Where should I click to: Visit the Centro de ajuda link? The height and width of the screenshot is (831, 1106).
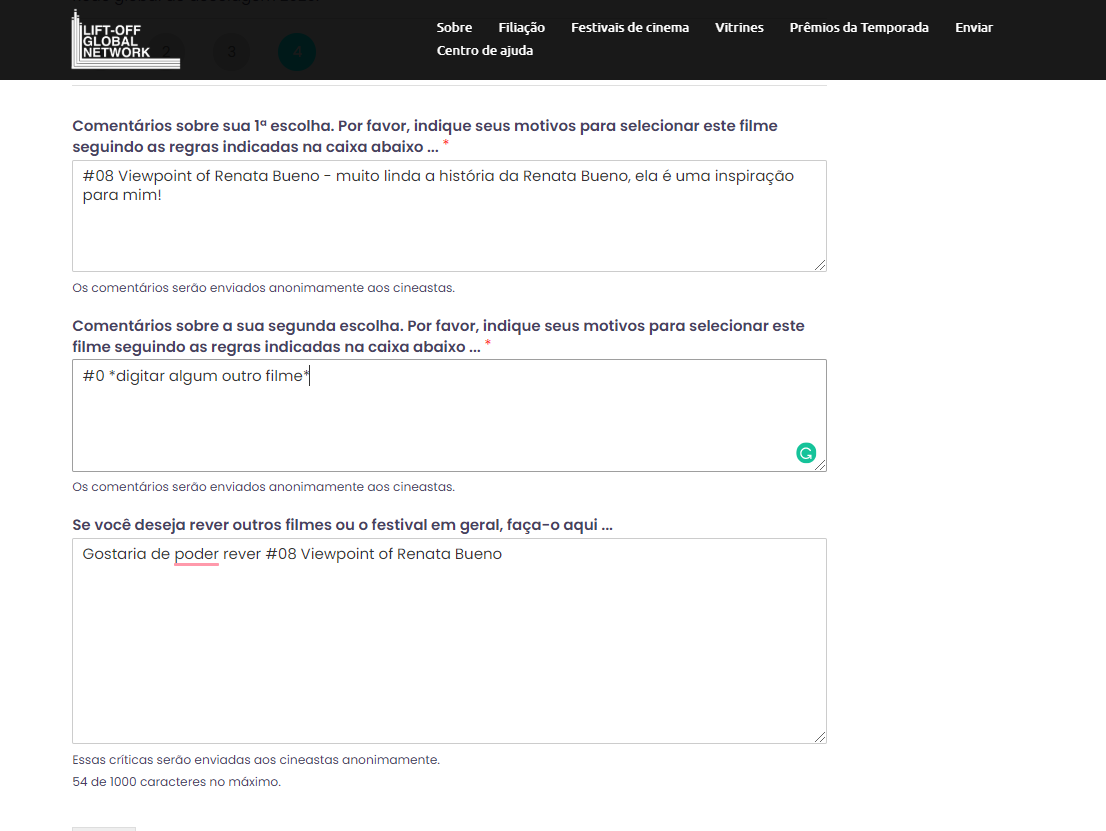(x=484, y=50)
